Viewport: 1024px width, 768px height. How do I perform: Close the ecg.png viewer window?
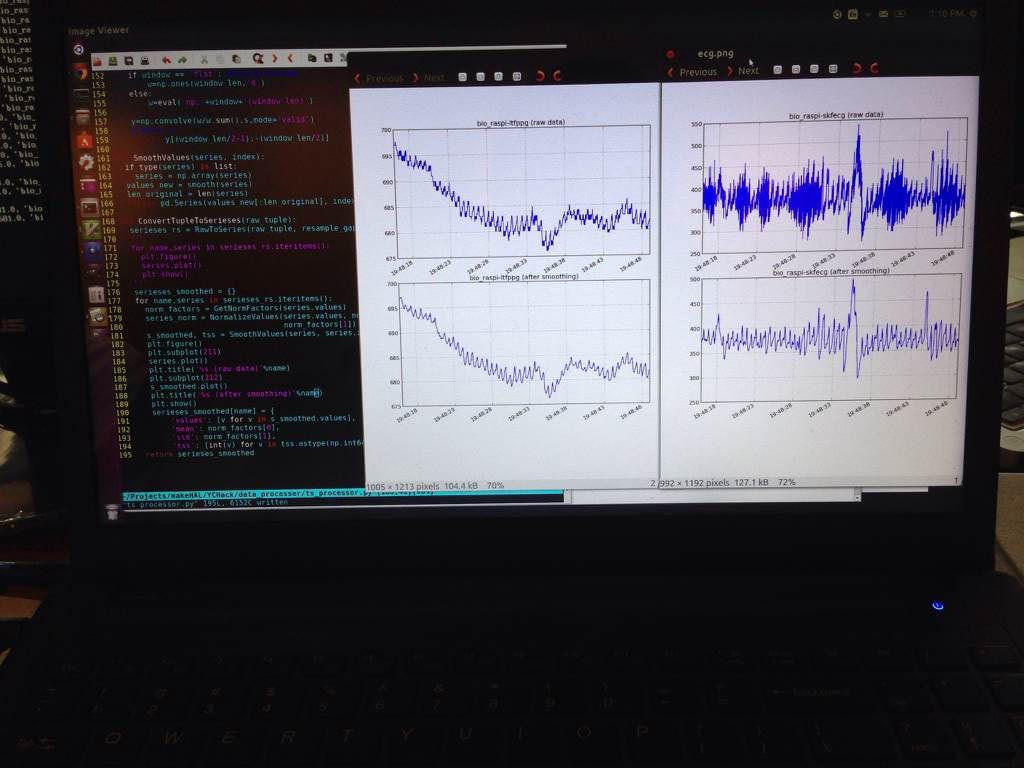pos(670,54)
